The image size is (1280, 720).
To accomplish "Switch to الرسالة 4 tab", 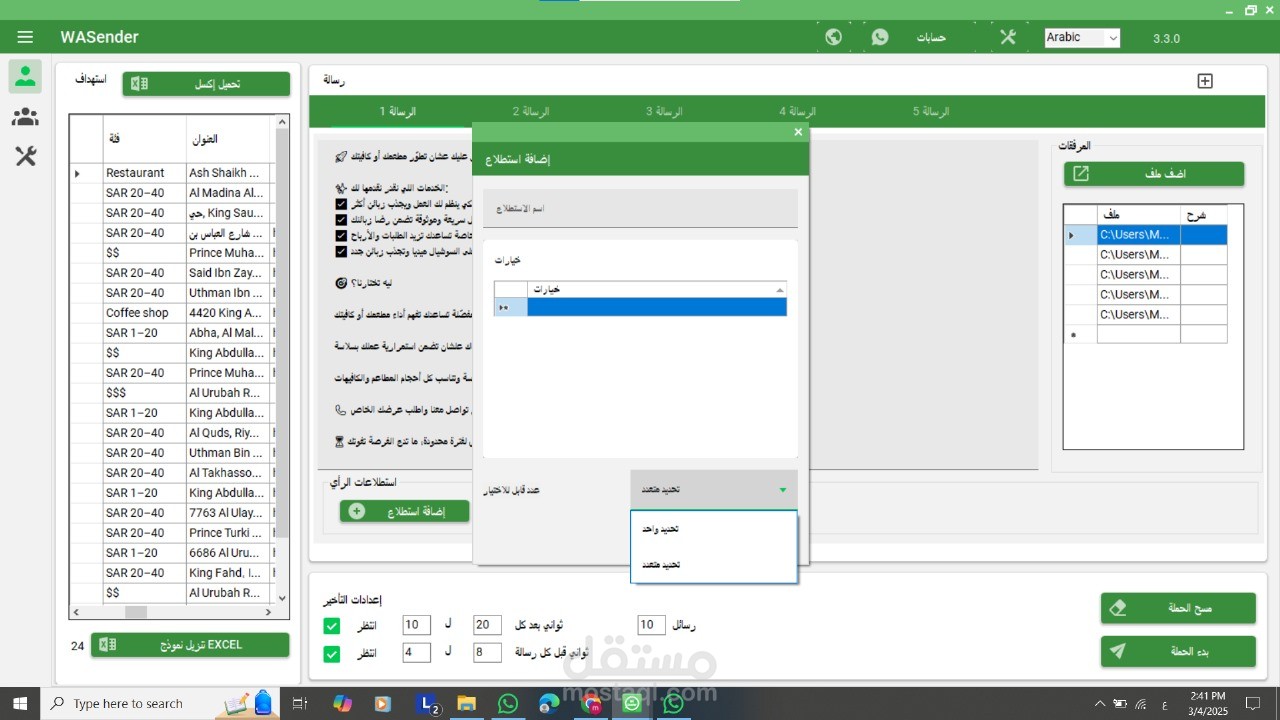I will 798,112.
